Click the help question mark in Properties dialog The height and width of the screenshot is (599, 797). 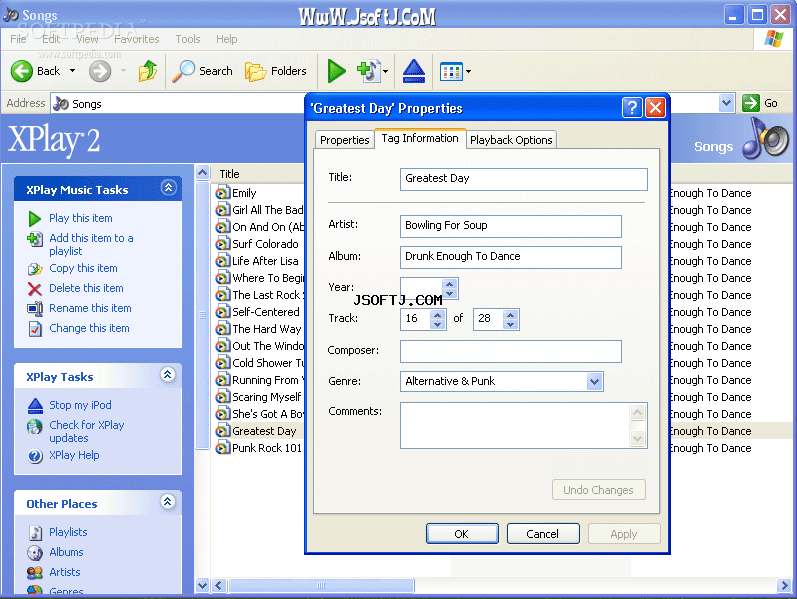(632, 108)
